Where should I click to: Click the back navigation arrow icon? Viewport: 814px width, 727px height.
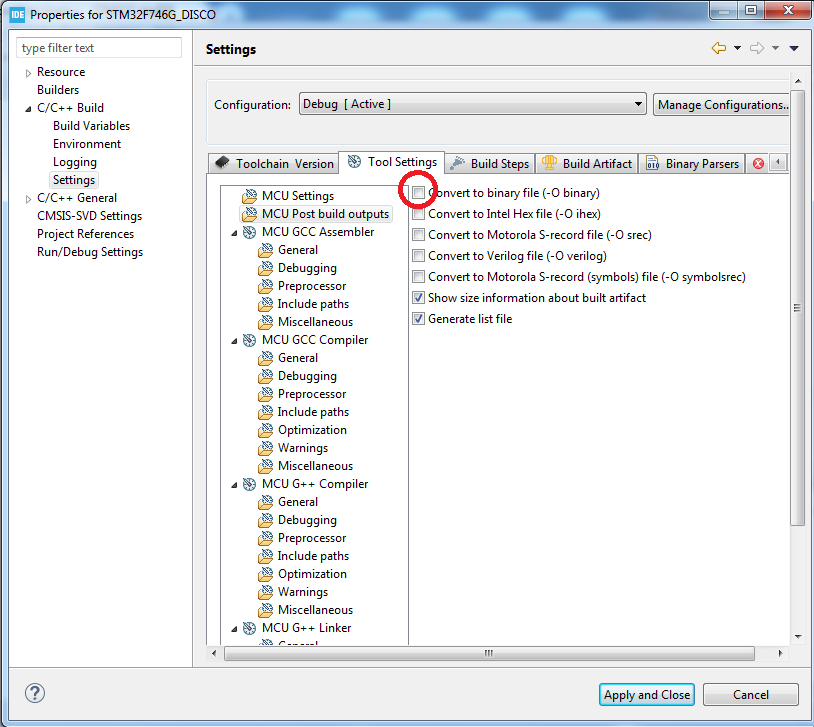tap(719, 48)
